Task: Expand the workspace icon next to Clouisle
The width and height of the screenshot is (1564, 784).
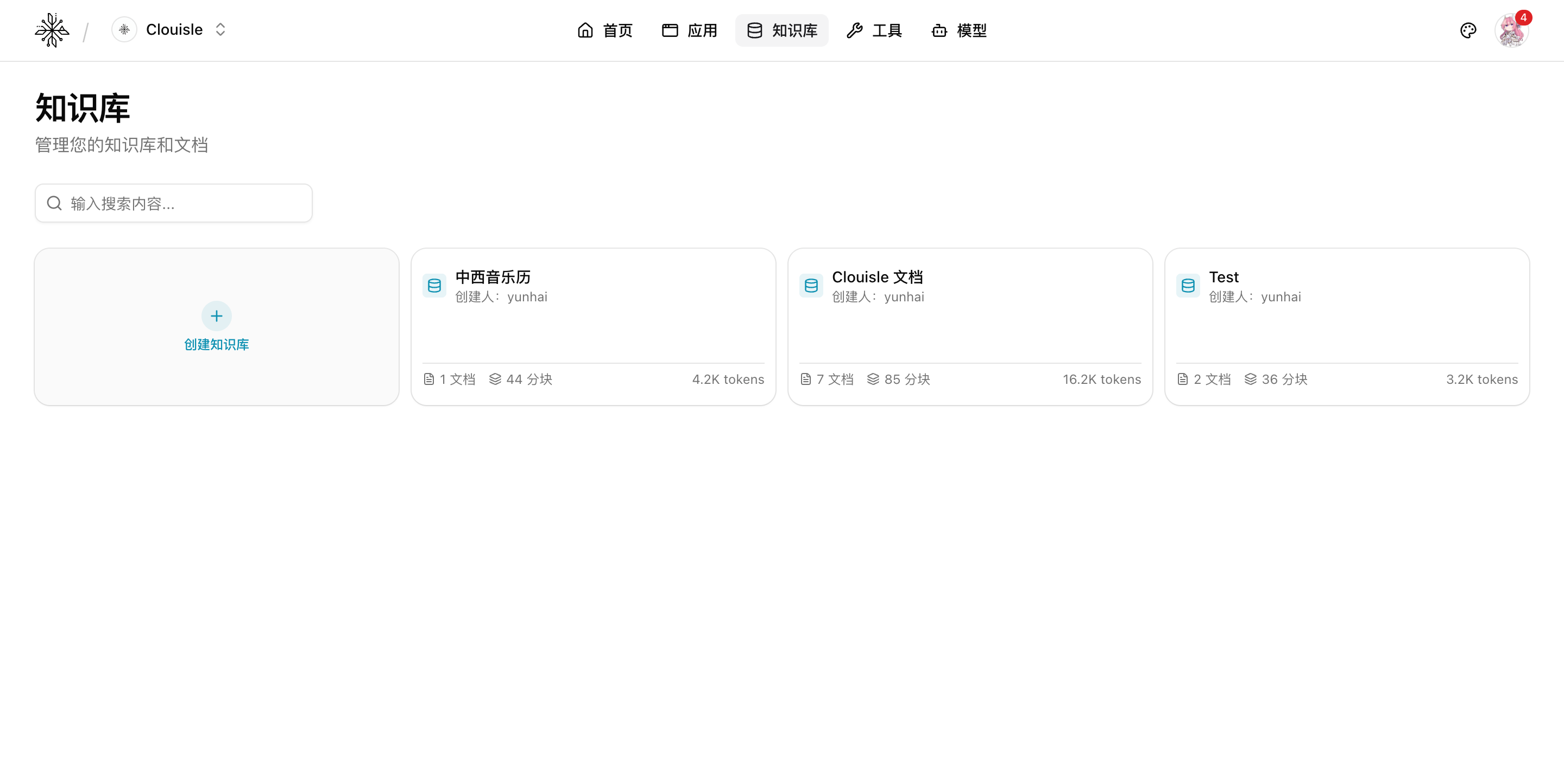Action: pyautogui.click(x=124, y=29)
